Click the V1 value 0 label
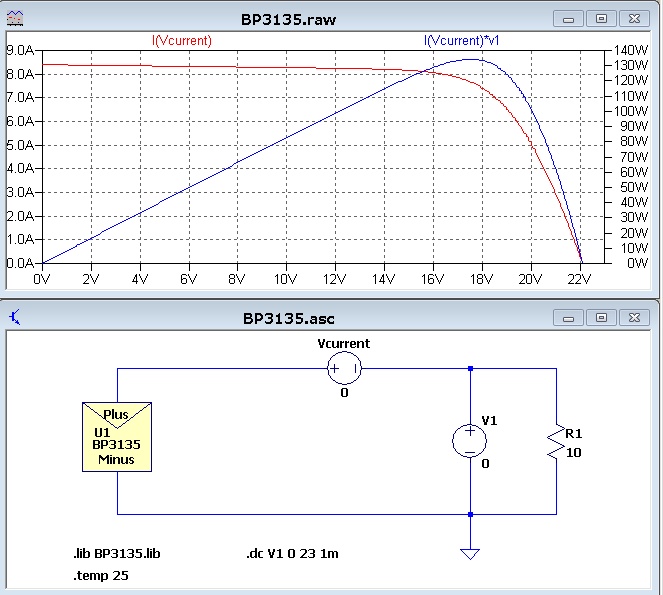This screenshot has height=595, width=663. coord(485,464)
